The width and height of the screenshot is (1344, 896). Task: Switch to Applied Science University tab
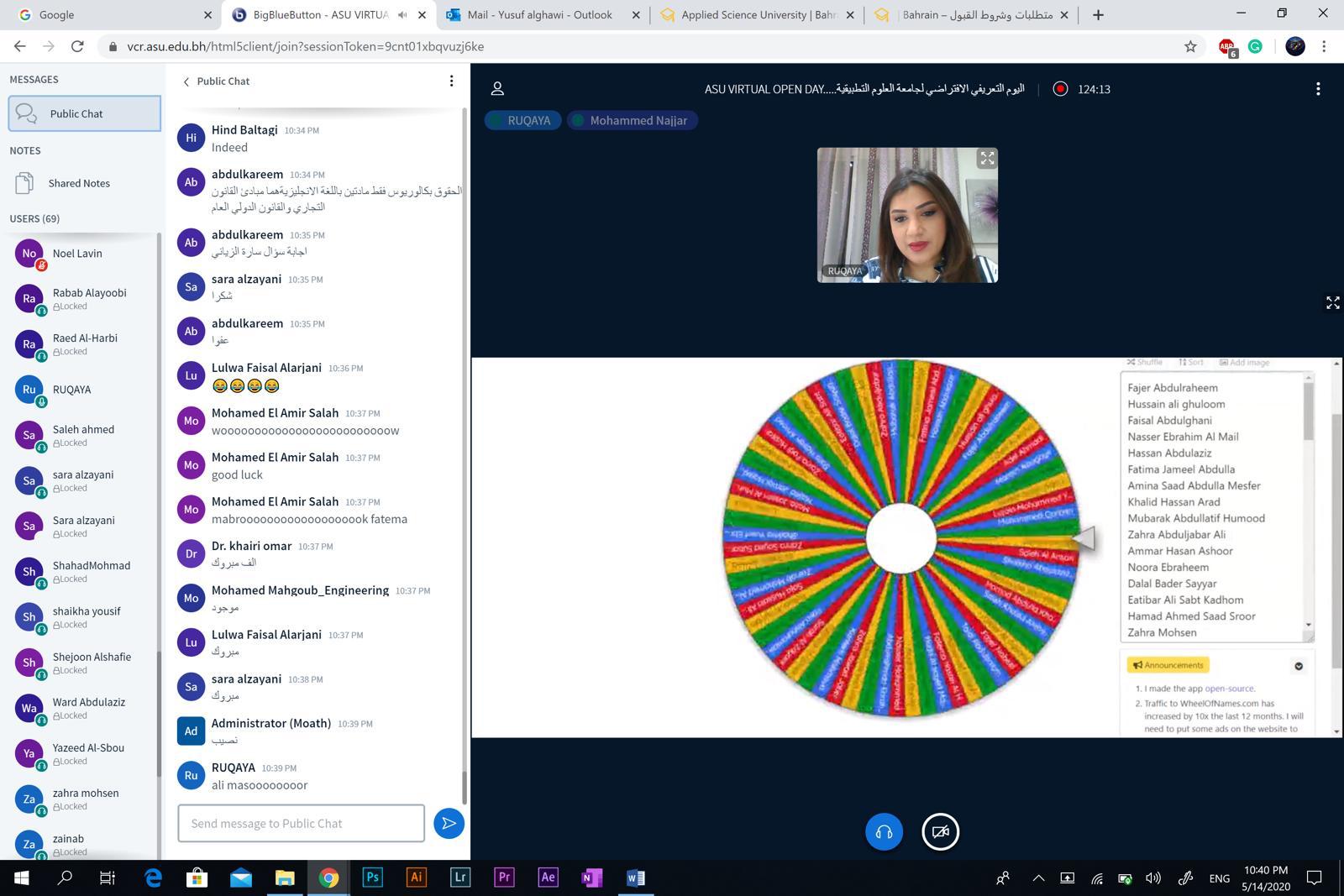(x=756, y=14)
